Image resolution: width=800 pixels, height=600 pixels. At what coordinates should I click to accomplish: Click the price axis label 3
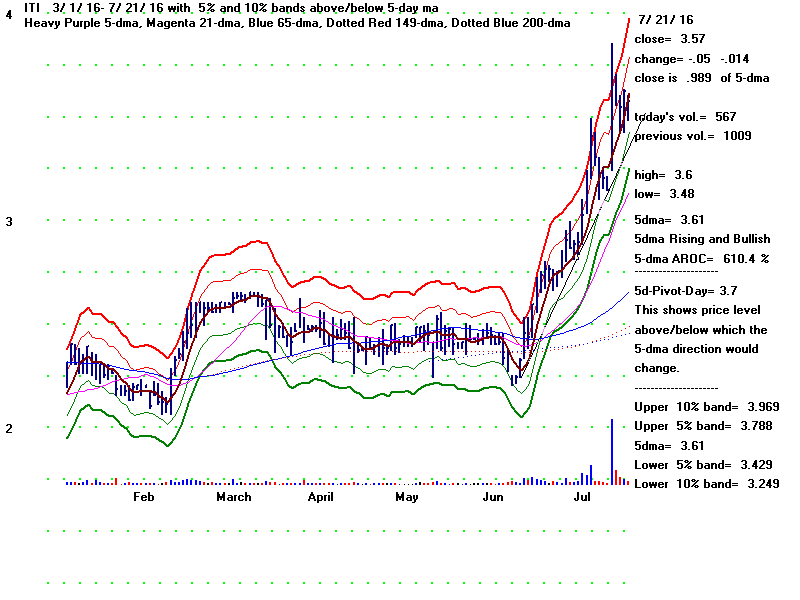coord(8,221)
